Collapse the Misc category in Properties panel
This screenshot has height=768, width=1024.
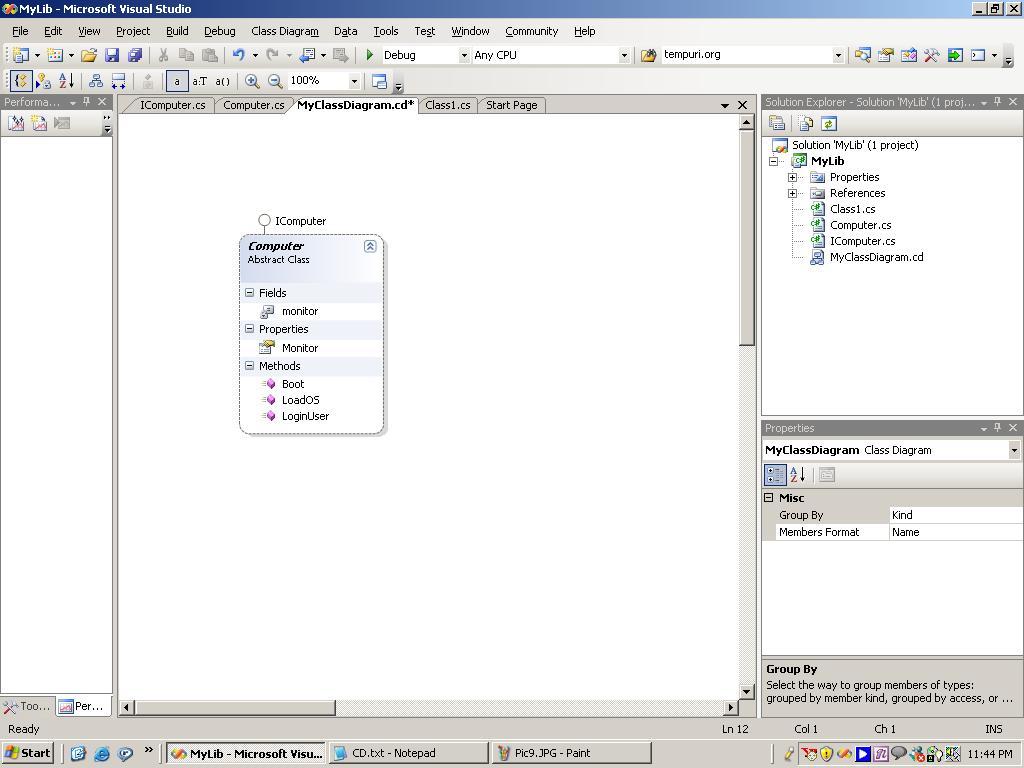(x=769, y=498)
